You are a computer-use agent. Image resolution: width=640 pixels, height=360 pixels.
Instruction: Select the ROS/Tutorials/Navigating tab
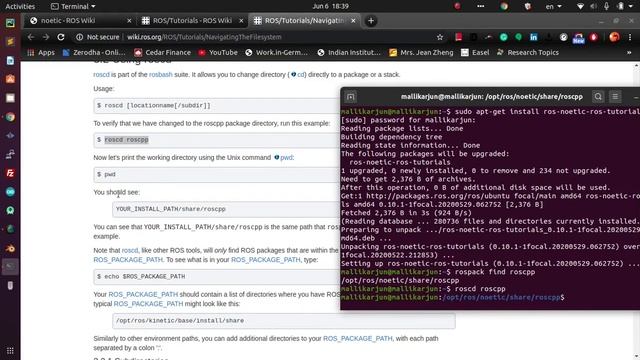[x=304, y=20]
